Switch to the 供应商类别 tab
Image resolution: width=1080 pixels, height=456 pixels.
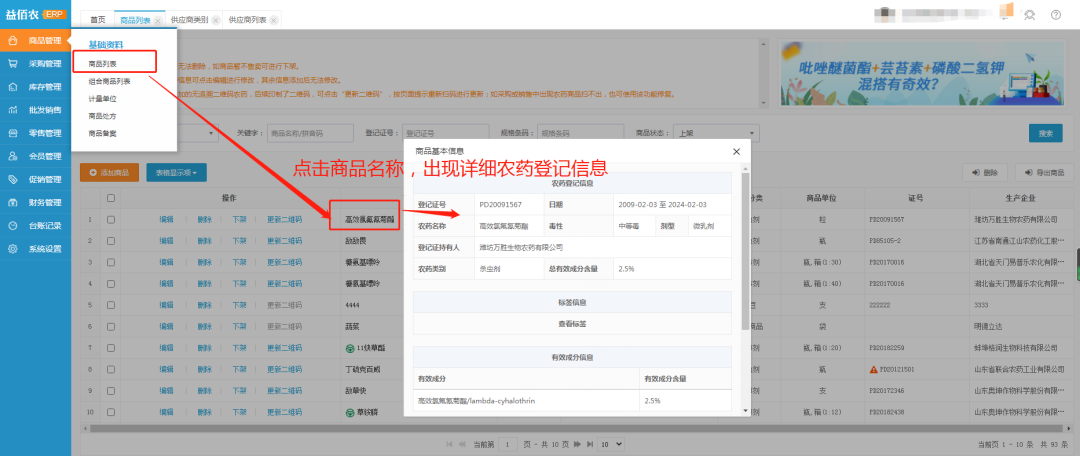pos(189,21)
